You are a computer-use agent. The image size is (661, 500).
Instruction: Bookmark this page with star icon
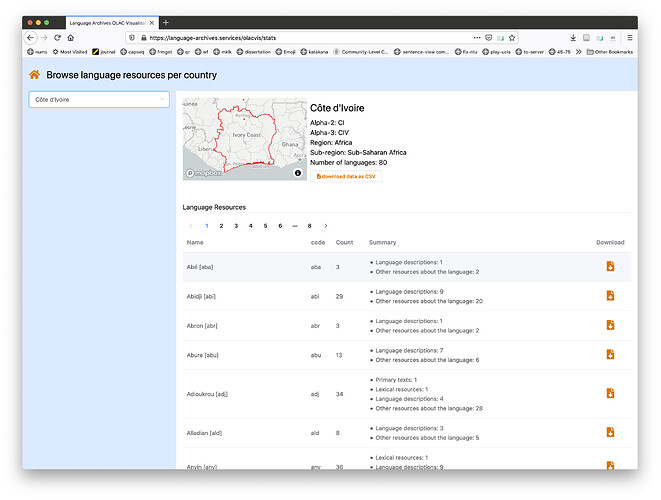point(512,38)
